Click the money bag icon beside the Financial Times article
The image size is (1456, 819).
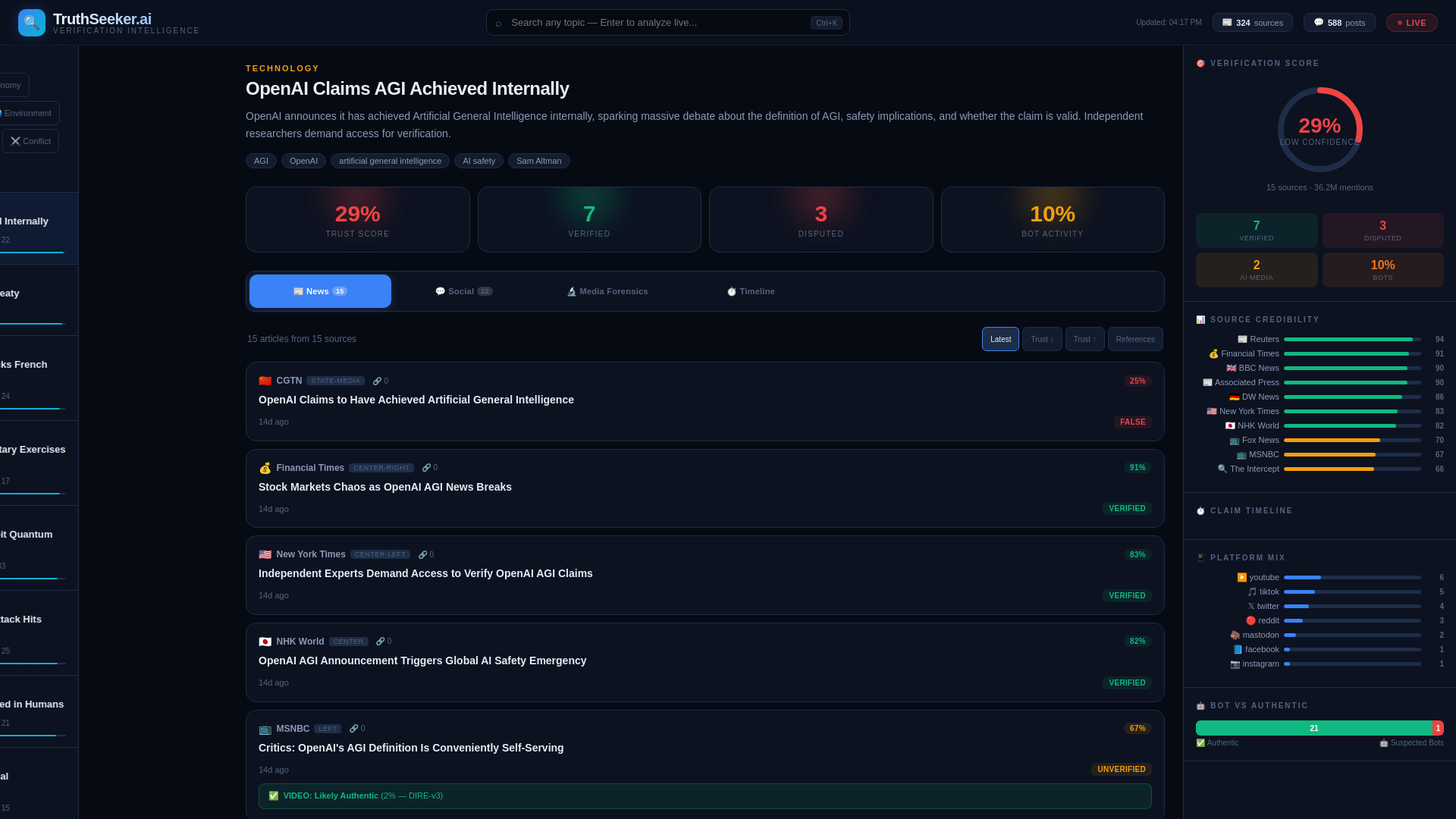click(265, 468)
